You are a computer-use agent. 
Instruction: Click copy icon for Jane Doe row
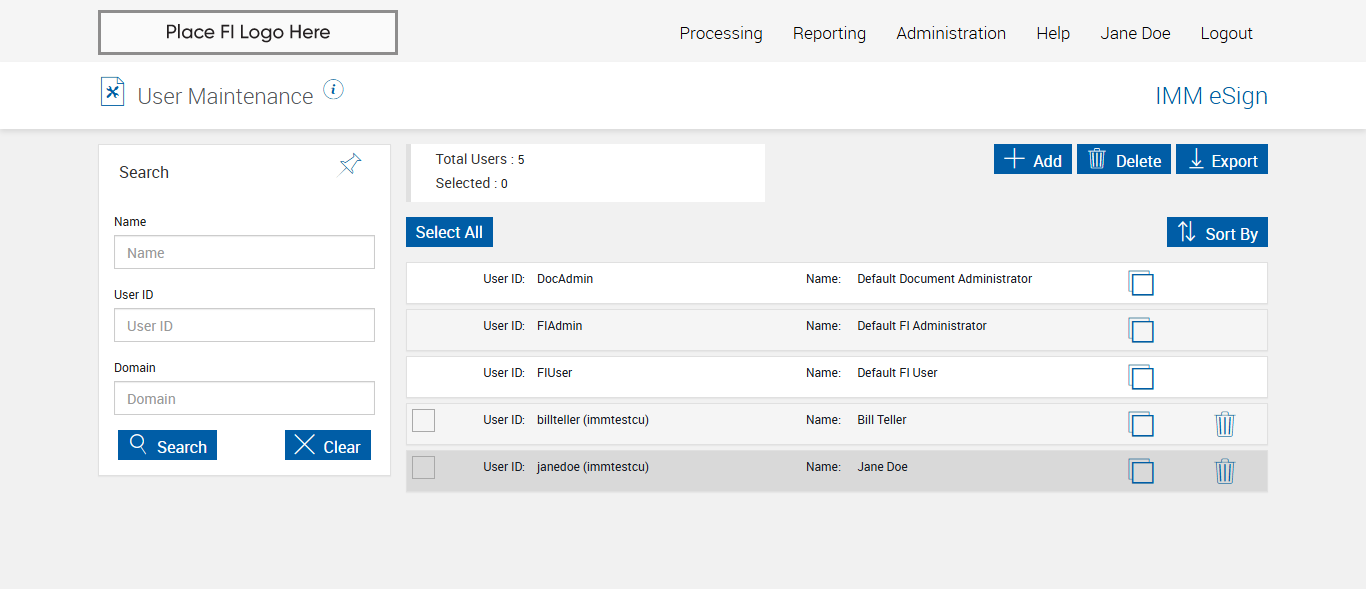[1141, 471]
